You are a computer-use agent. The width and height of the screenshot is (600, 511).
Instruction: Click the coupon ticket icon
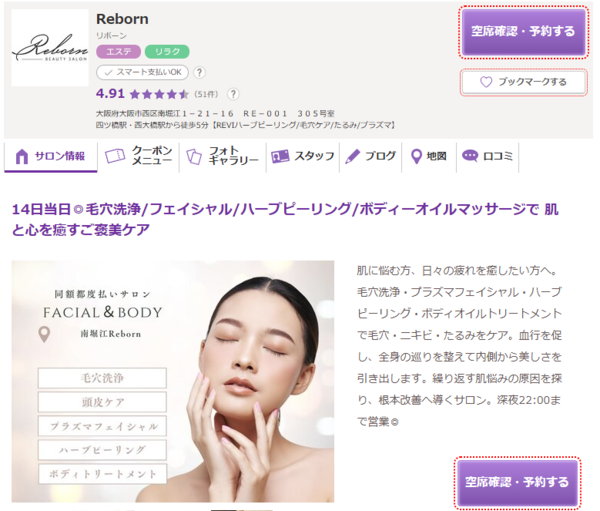[x=115, y=156]
